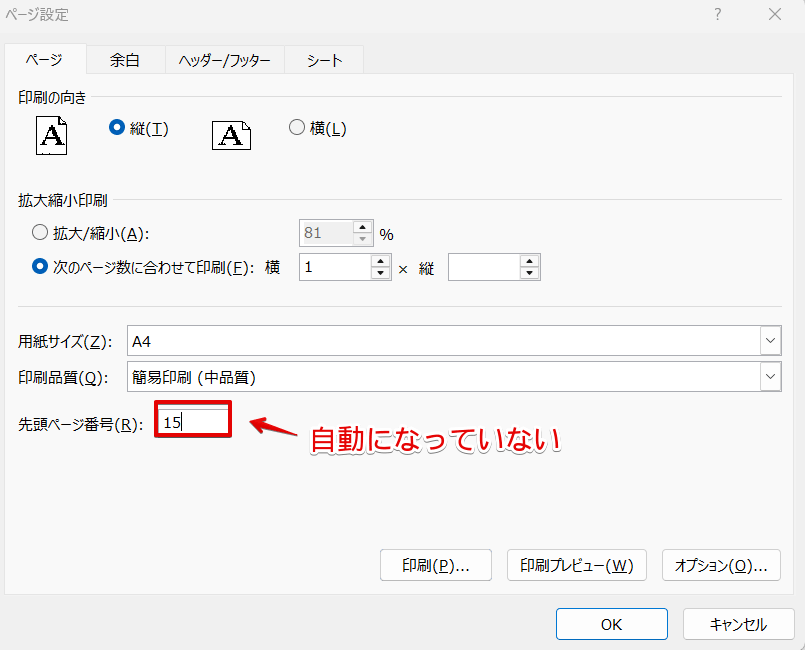Select the 拡大/縮小(A) radio button
Viewport: 805px width, 650px height.
pos(40,233)
